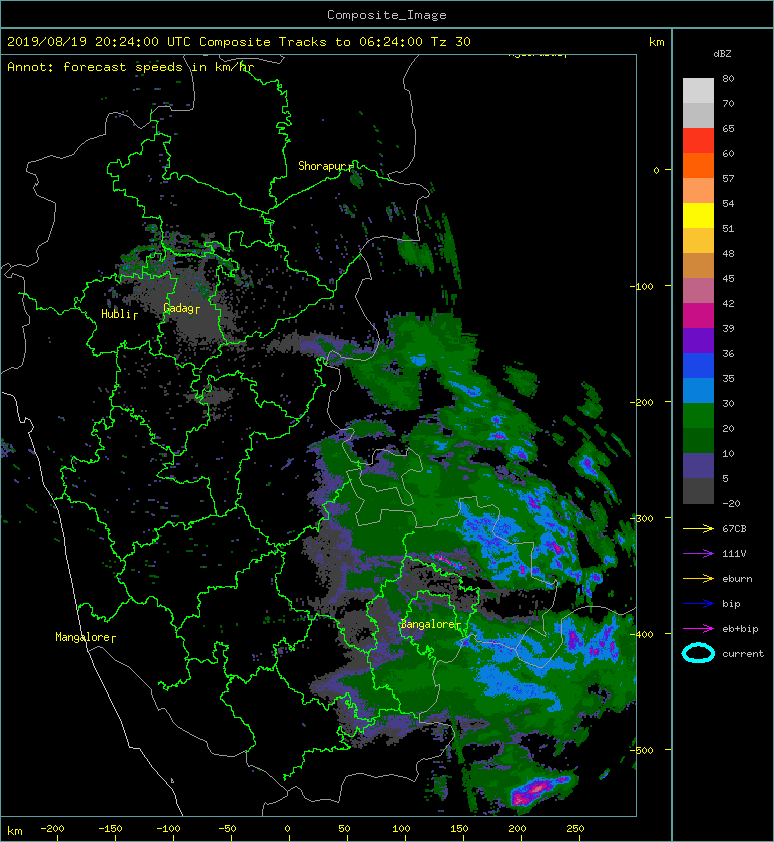Click the dBZ legend heading
This screenshot has height=842, width=774.
(x=722, y=54)
